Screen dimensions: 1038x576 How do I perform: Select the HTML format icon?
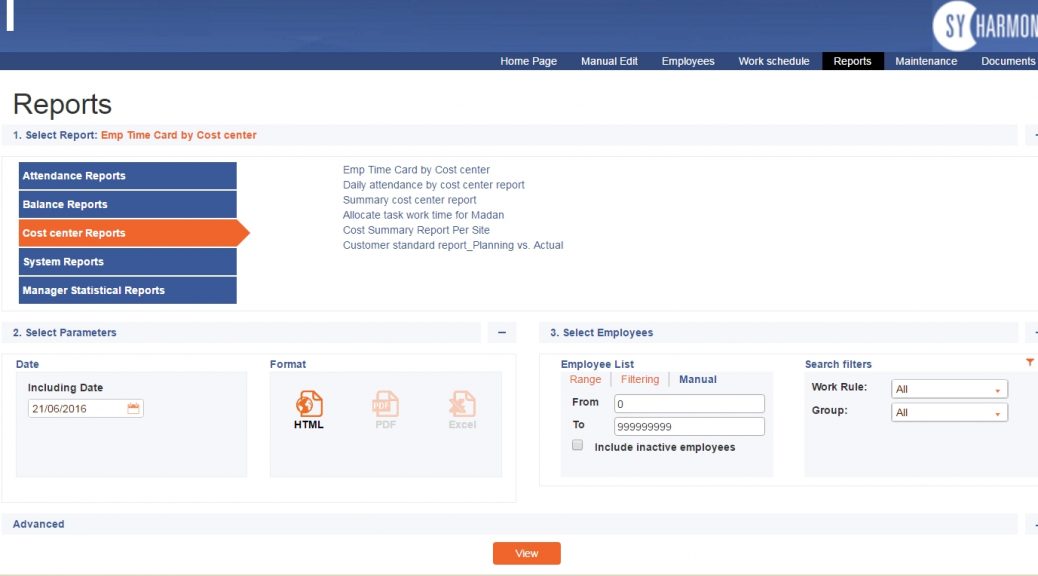[x=309, y=404]
